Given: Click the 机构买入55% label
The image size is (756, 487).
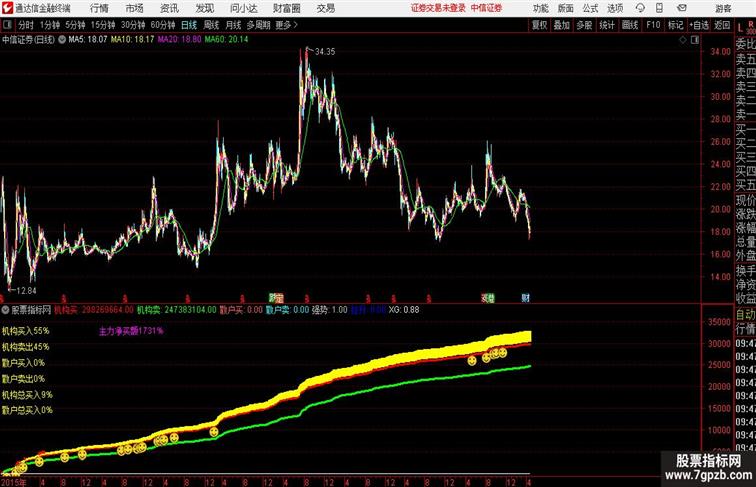Looking at the screenshot, I should 26,331.
